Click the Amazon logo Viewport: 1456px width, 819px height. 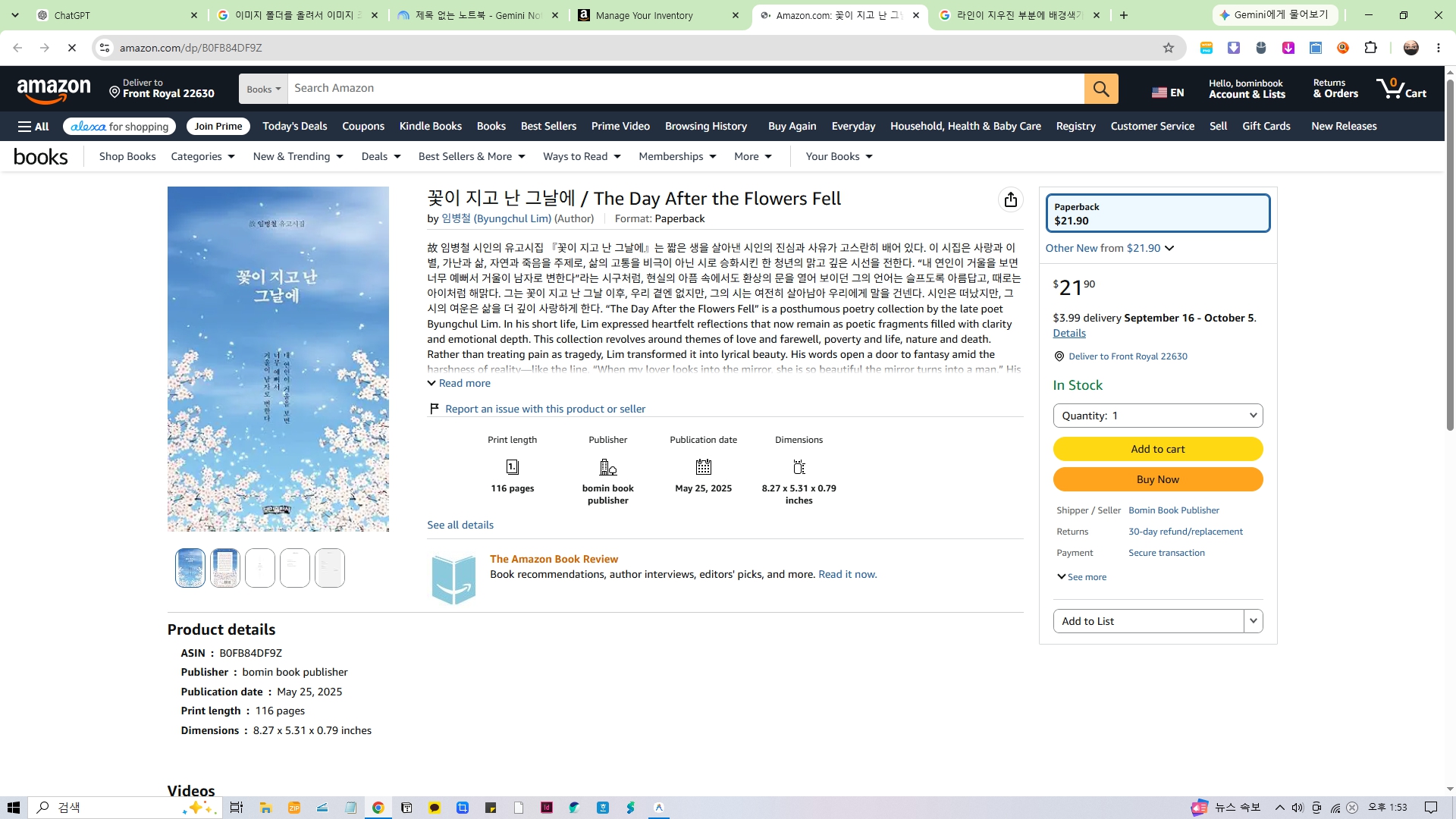click(54, 90)
